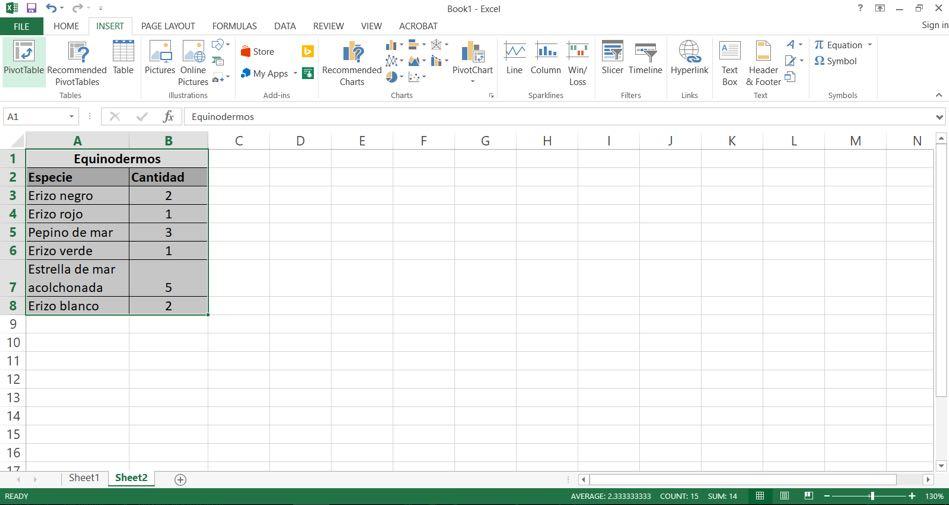This screenshot has height=505, width=949.
Task: Open the Office Store add-ins
Action: (257, 51)
